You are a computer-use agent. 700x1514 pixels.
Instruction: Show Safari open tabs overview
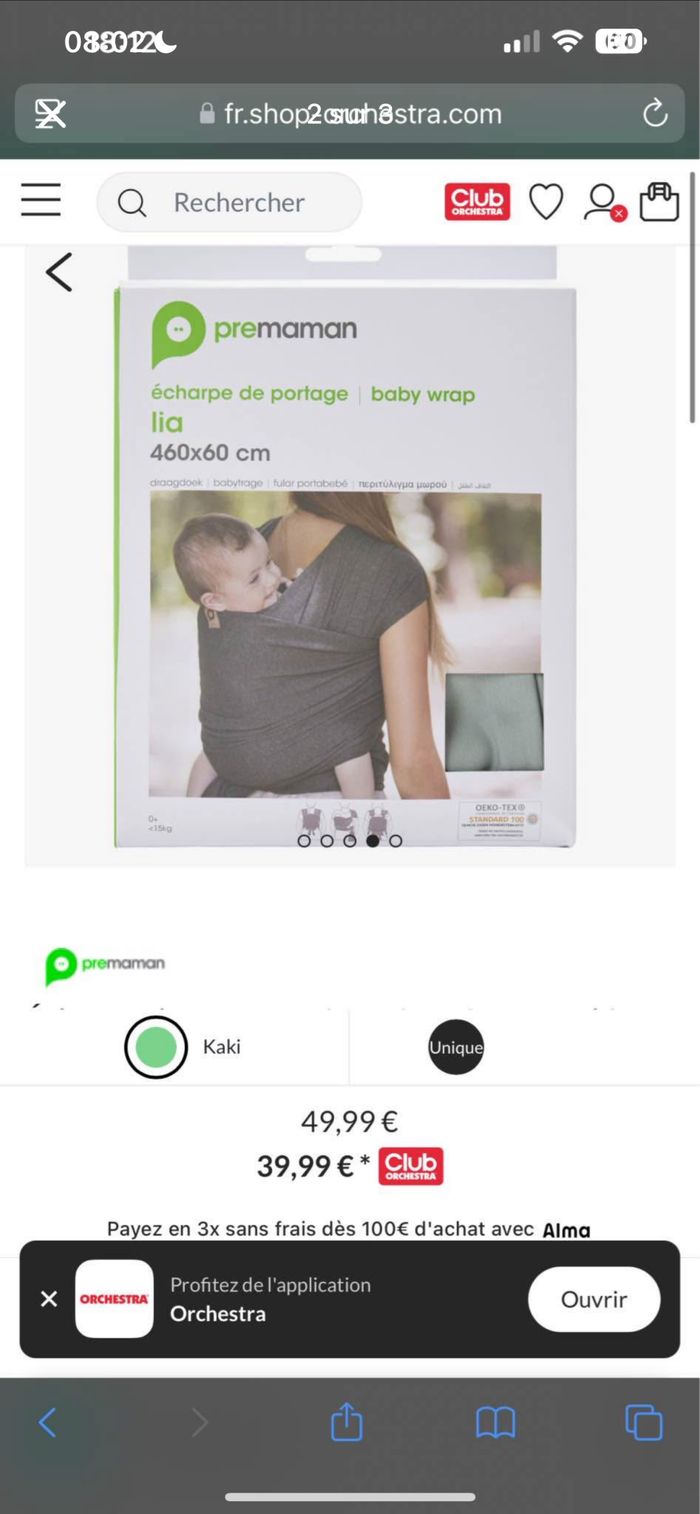644,1422
